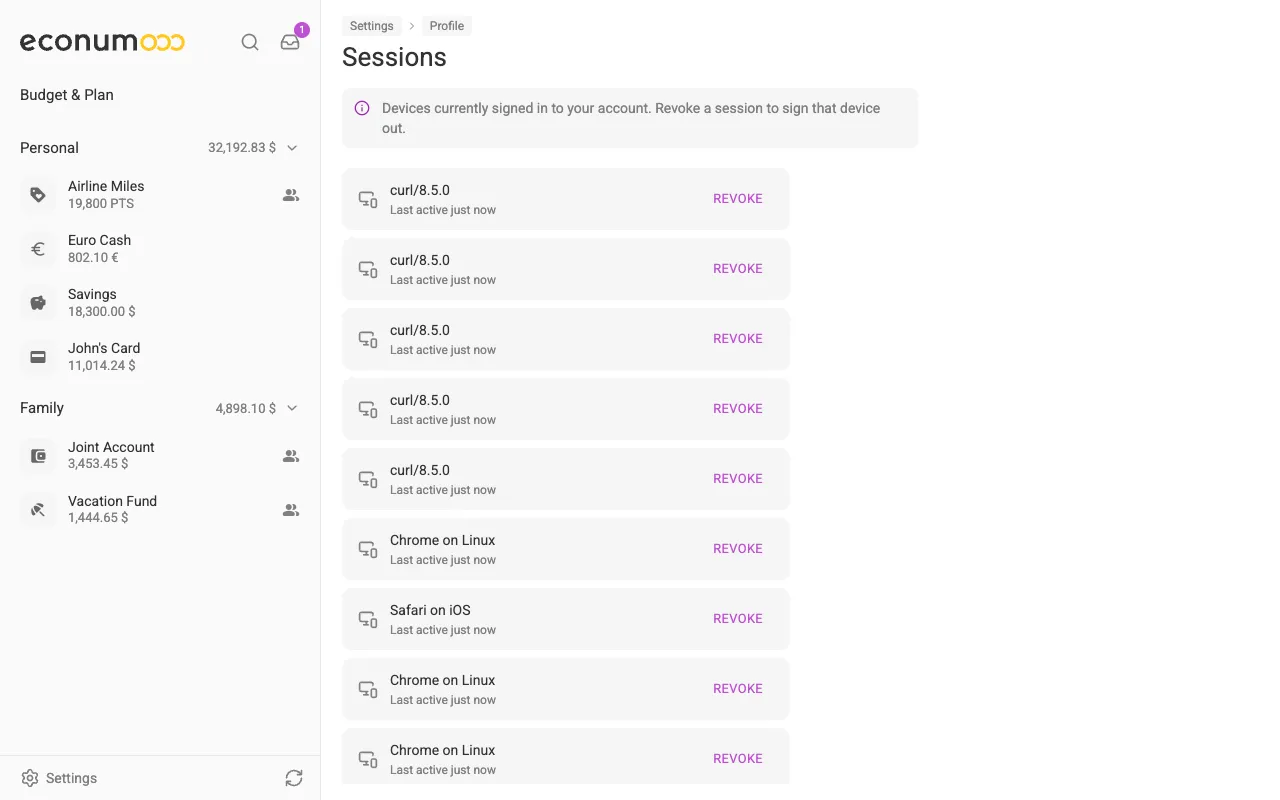Click the Joint Account wallet icon
The height and width of the screenshot is (800, 1280).
coord(38,456)
